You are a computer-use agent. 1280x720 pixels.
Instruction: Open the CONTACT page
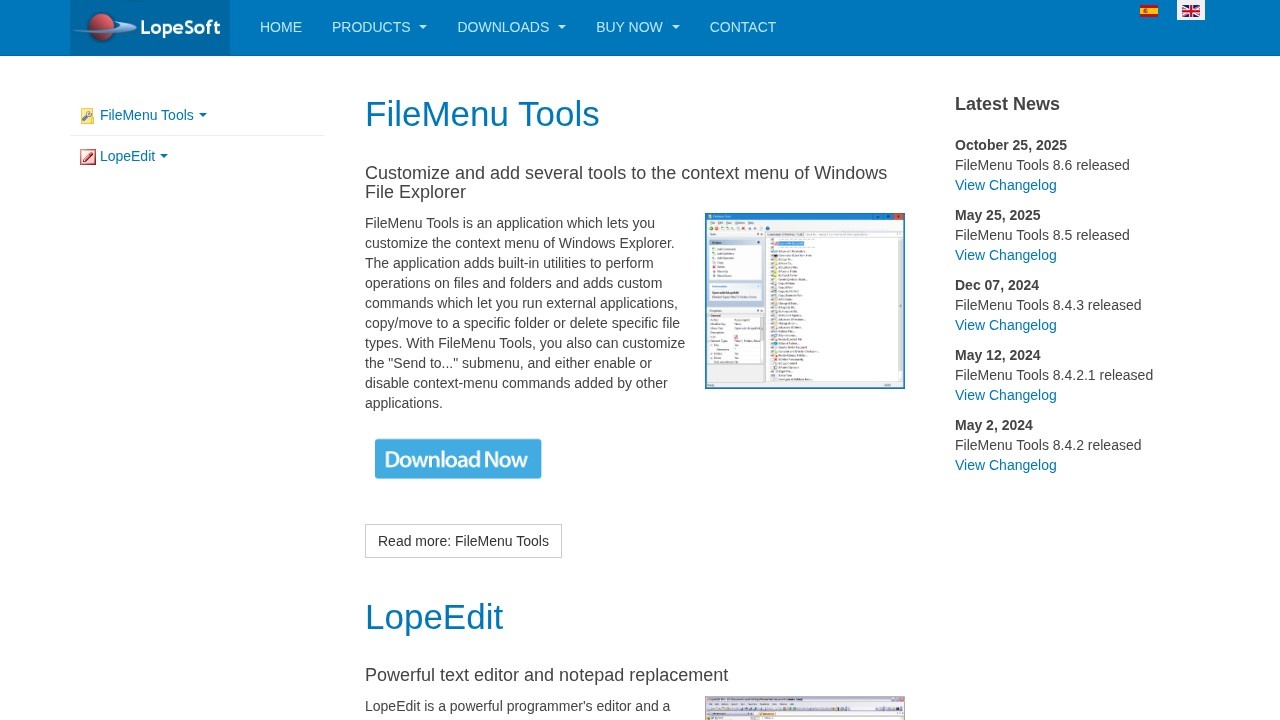point(743,27)
